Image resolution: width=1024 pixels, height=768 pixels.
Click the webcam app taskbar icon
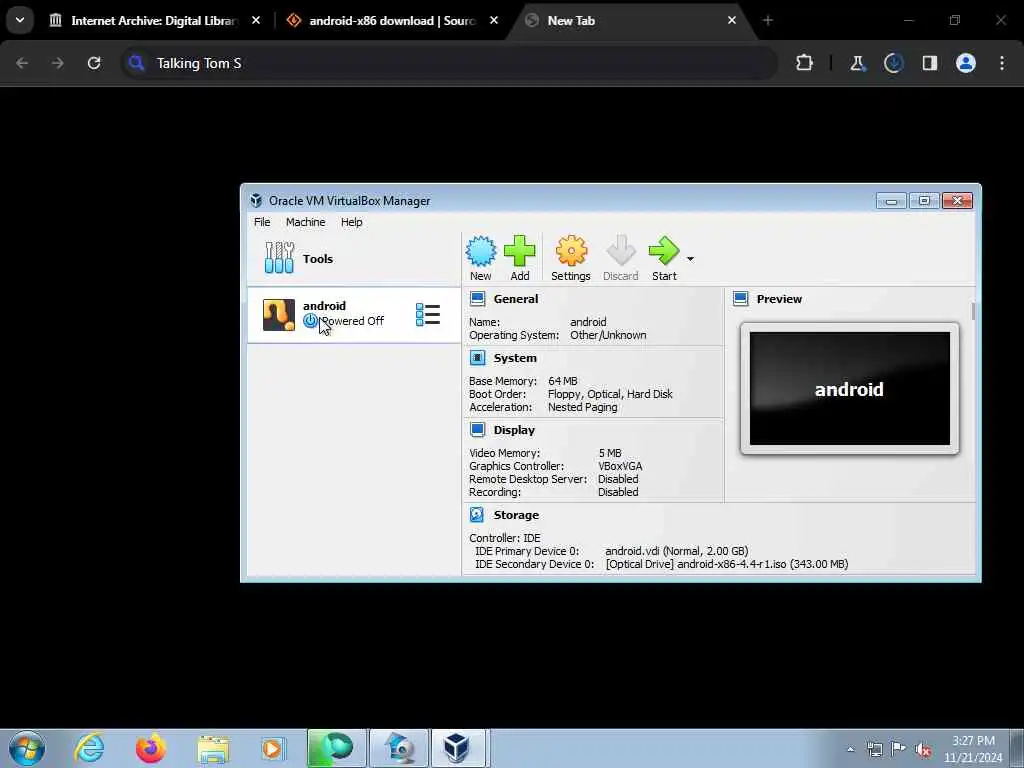(399, 748)
